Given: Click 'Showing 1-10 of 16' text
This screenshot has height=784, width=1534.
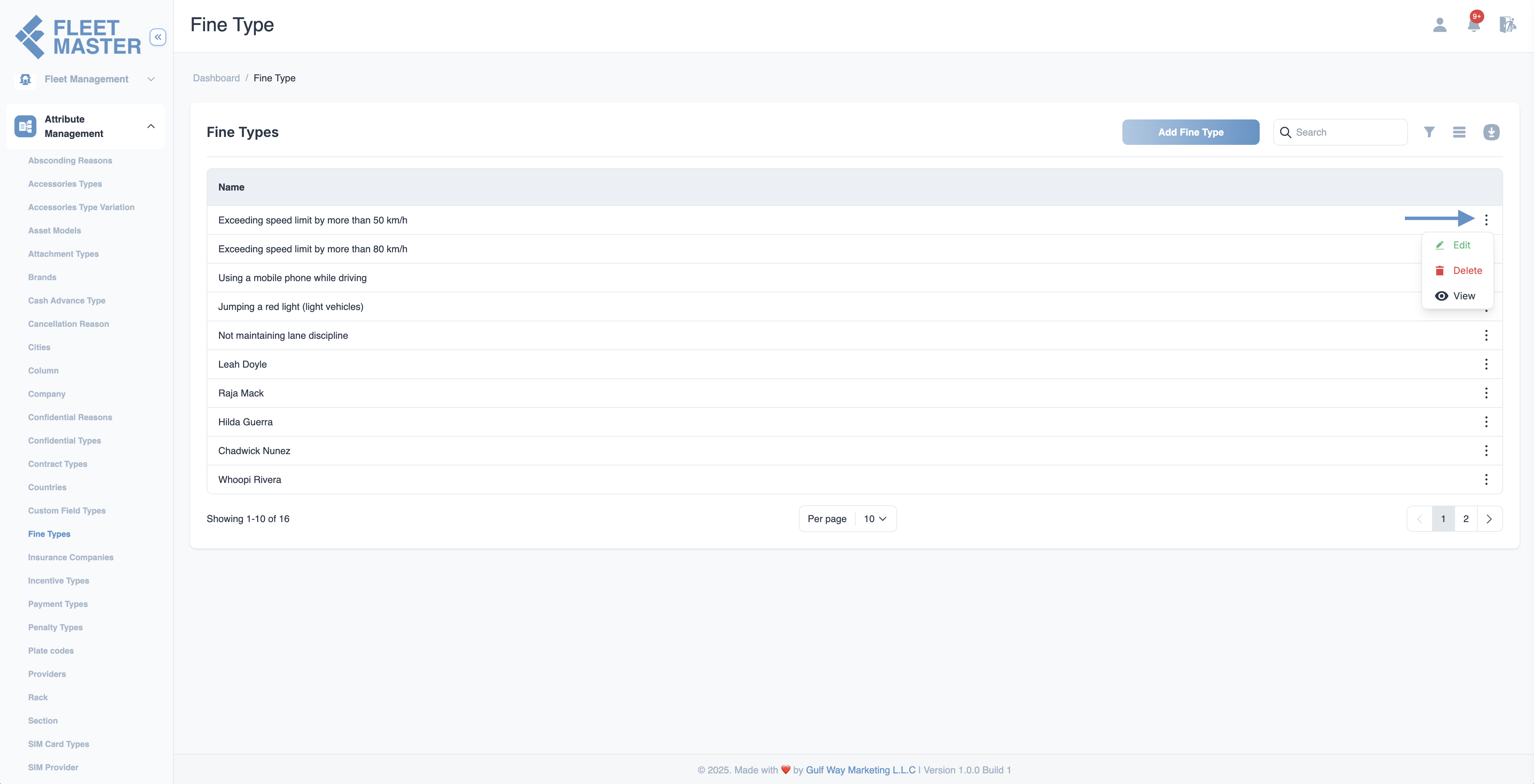Looking at the screenshot, I should (248, 519).
